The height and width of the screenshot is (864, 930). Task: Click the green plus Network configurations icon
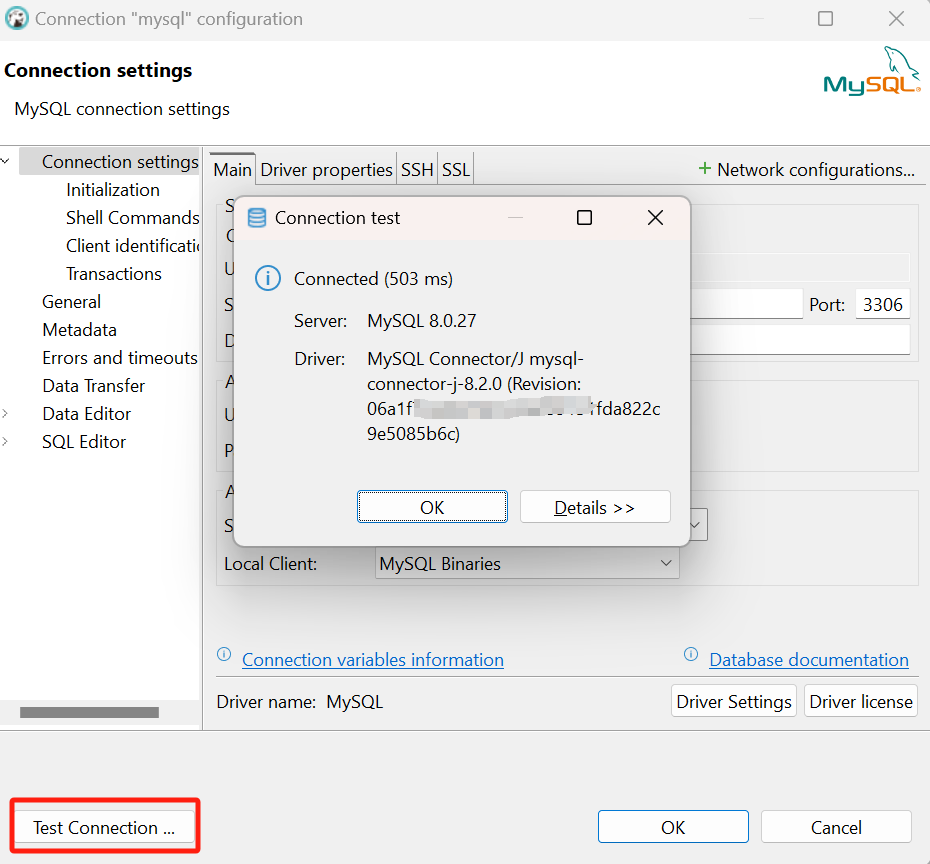click(705, 169)
